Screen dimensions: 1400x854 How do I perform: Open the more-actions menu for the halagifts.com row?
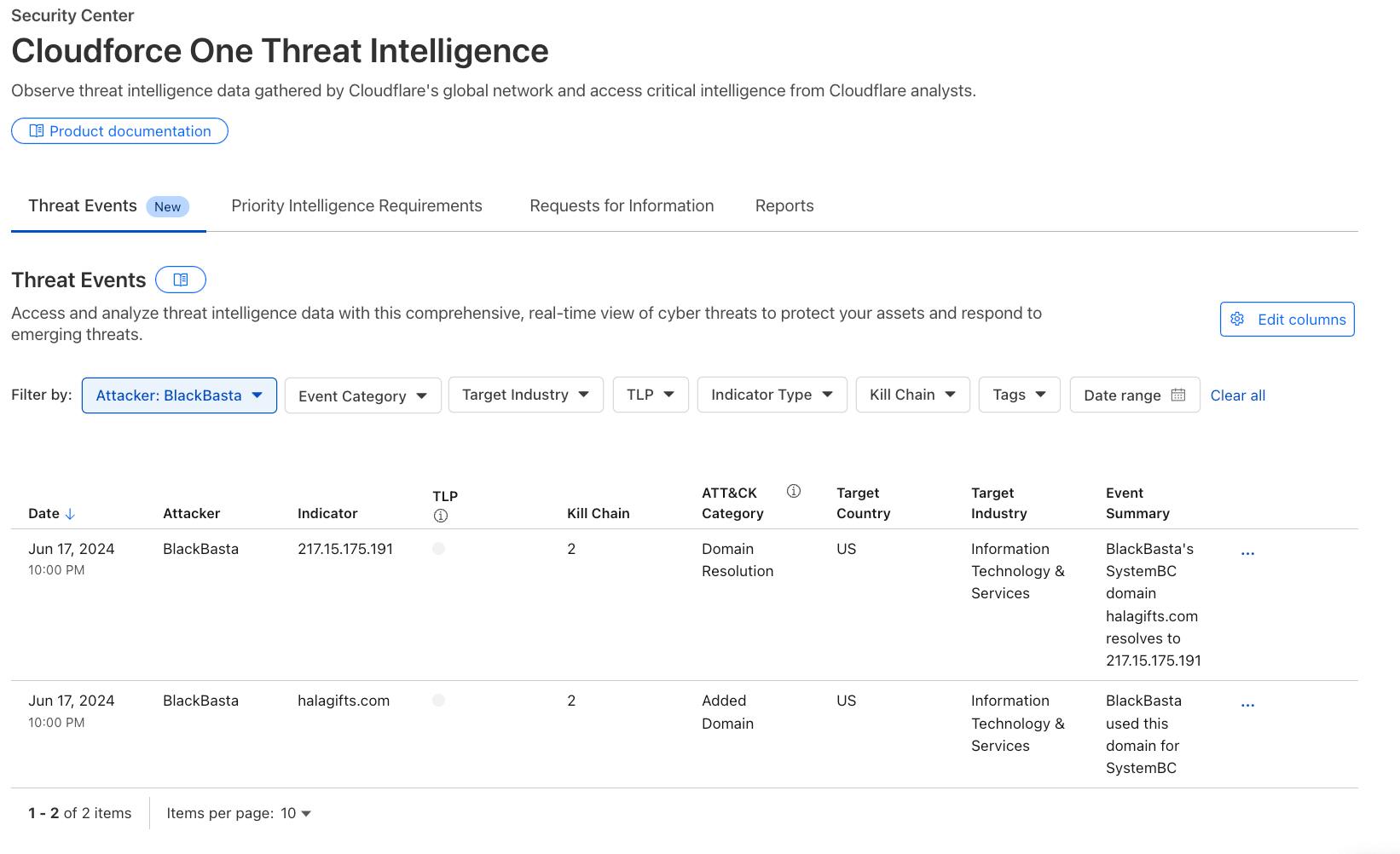pos(1247,705)
